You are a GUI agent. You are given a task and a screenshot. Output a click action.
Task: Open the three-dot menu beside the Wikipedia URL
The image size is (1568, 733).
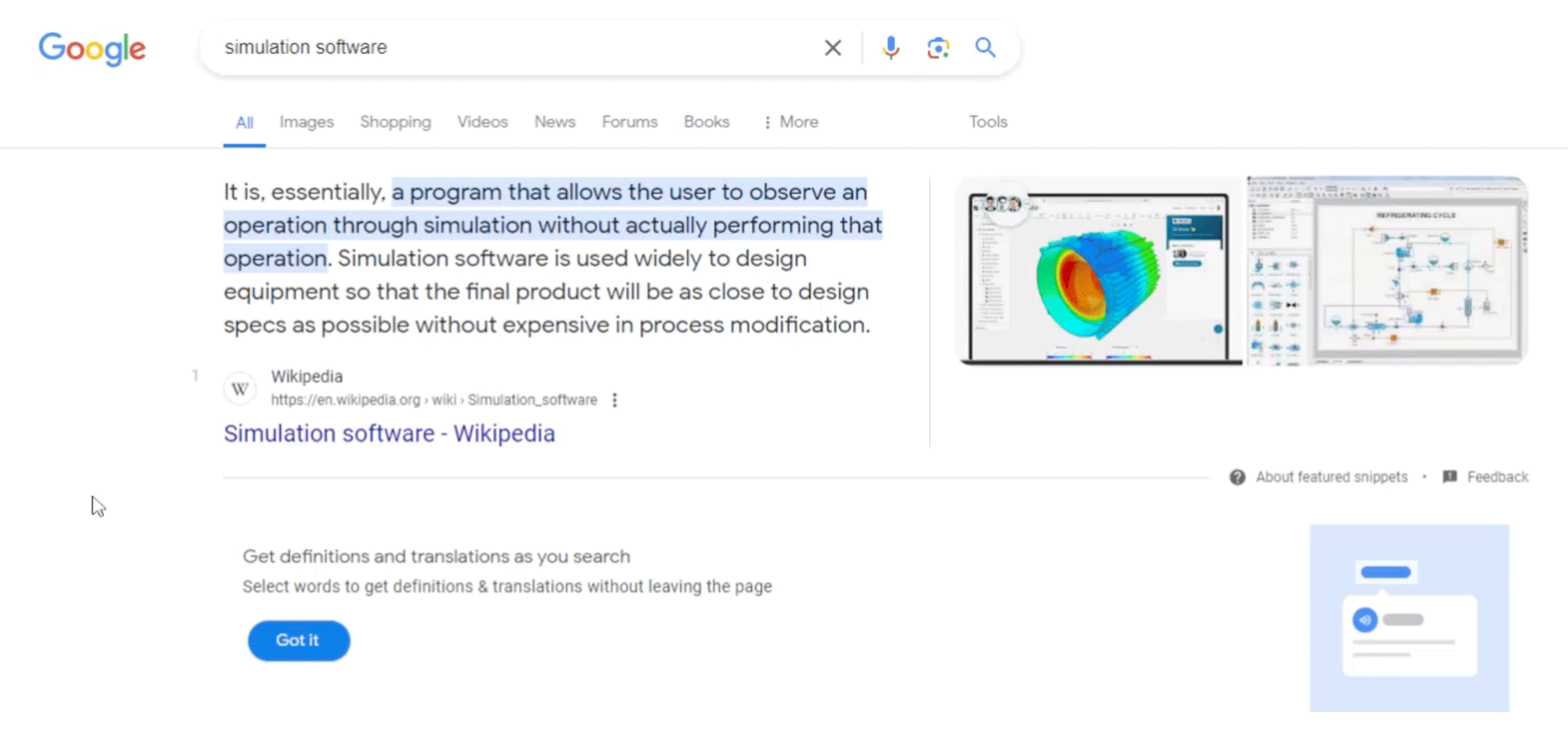615,400
